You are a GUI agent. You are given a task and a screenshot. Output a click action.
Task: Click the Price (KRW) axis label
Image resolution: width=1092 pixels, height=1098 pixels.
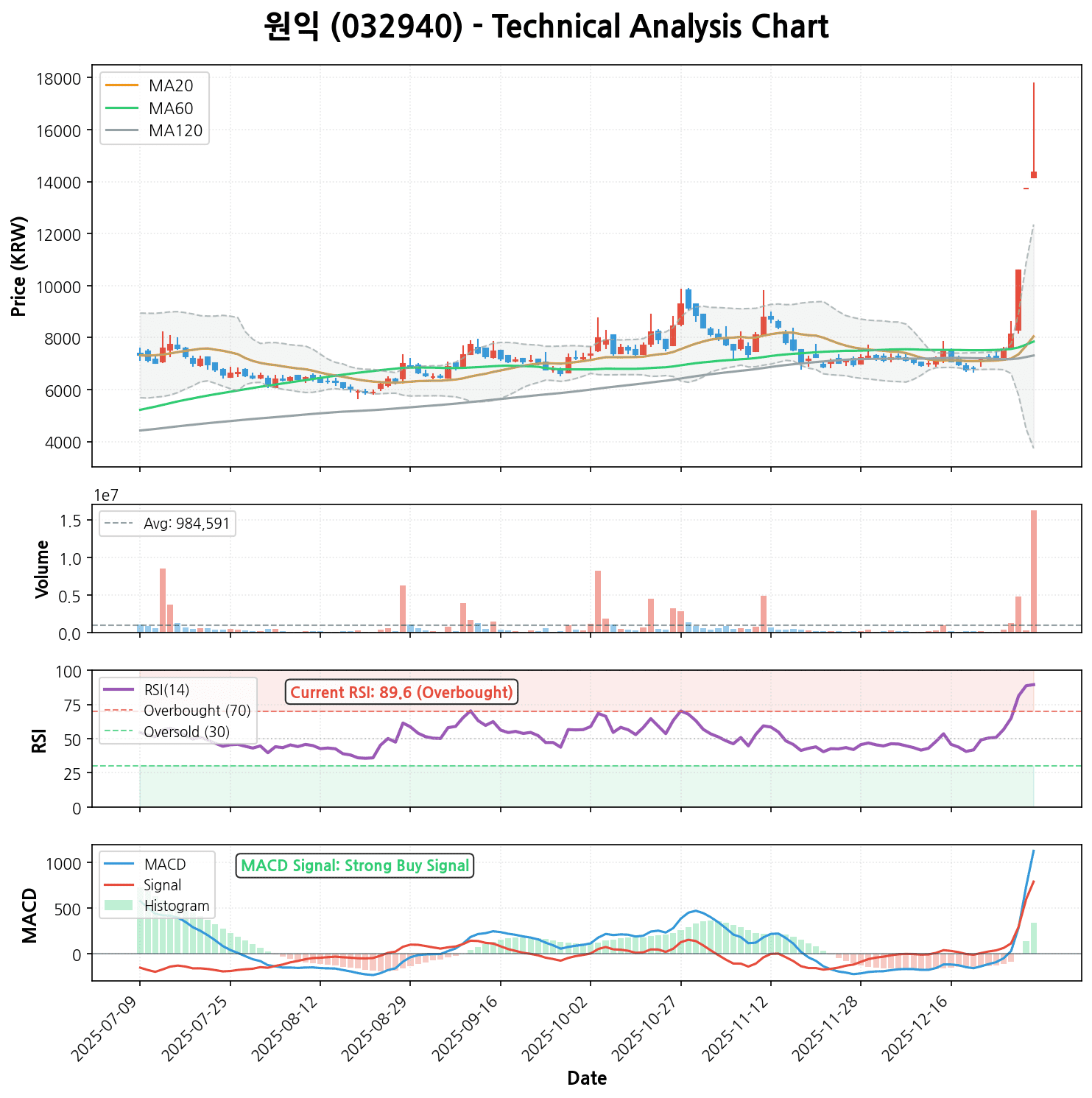(x=20, y=266)
